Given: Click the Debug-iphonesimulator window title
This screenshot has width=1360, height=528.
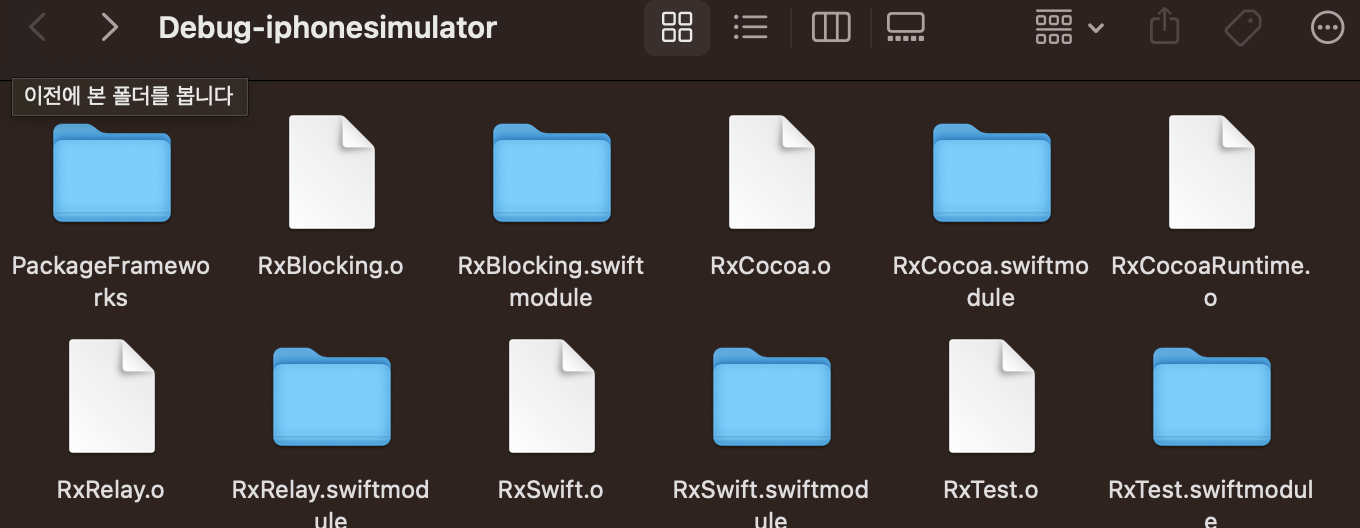Looking at the screenshot, I should pos(327,28).
